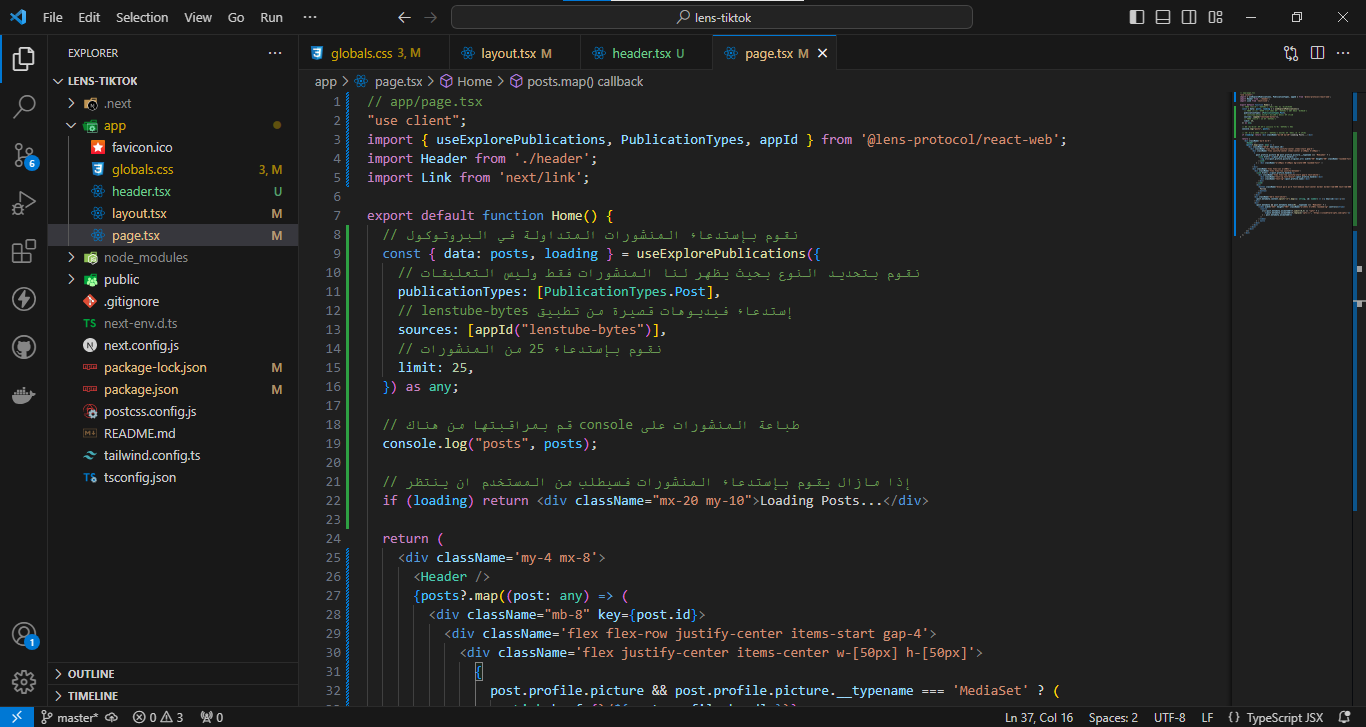Collapse the app folder in Explorer
Image resolution: width=1366 pixels, height=727 pixels.
tap(71, 126)
